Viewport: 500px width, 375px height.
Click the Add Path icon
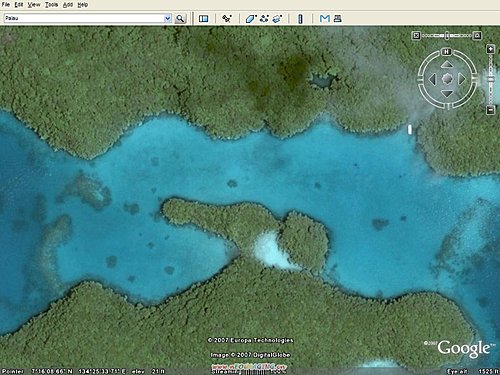[264, 19]
